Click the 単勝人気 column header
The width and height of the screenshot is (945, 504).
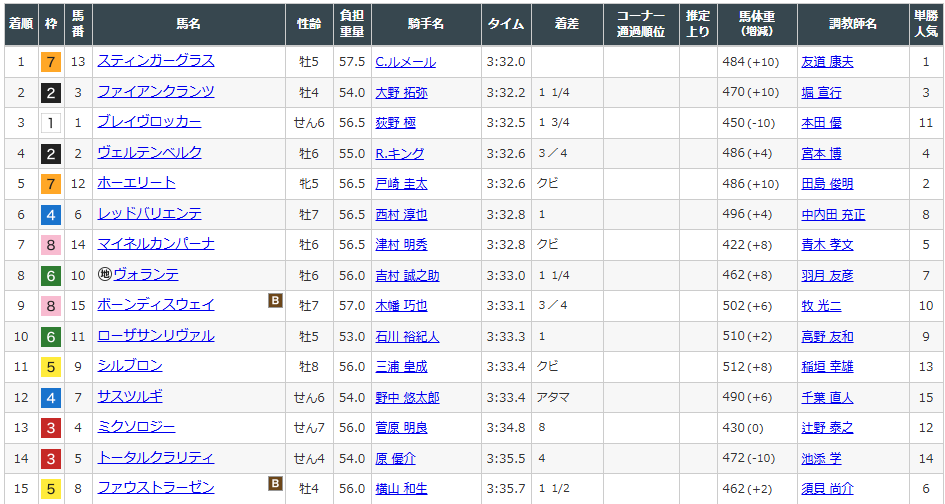point(925,23)
